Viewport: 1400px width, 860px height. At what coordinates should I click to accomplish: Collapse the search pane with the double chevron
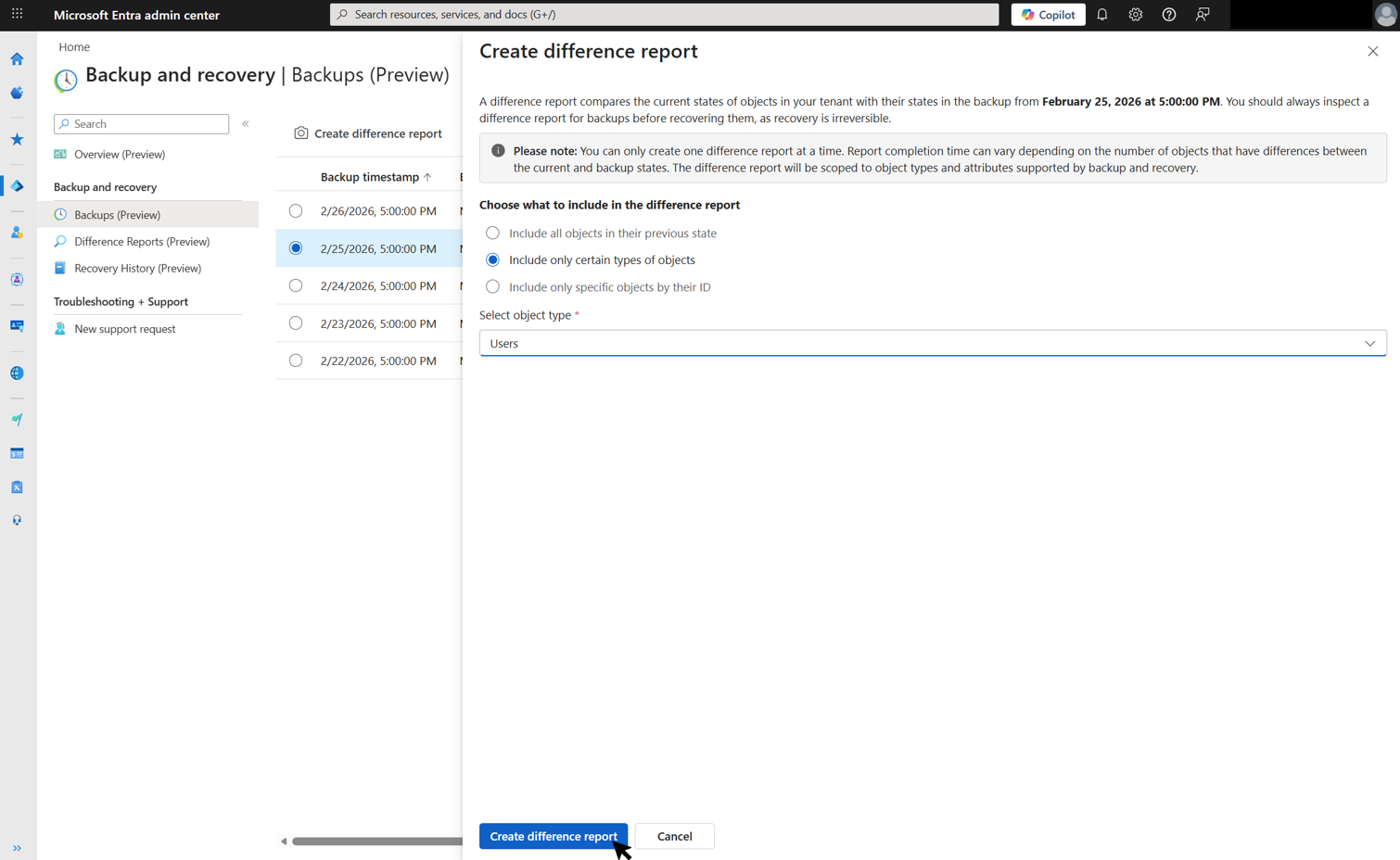(x=246, y=121)
